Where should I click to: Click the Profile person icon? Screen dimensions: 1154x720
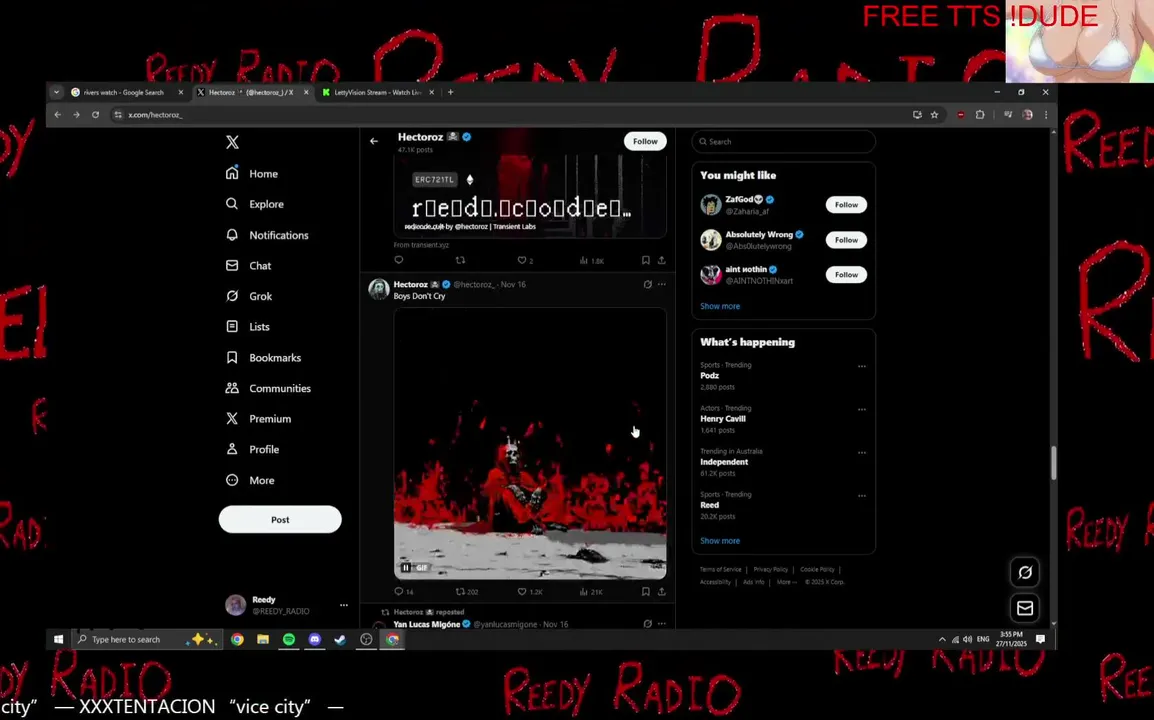click(232, 449)
